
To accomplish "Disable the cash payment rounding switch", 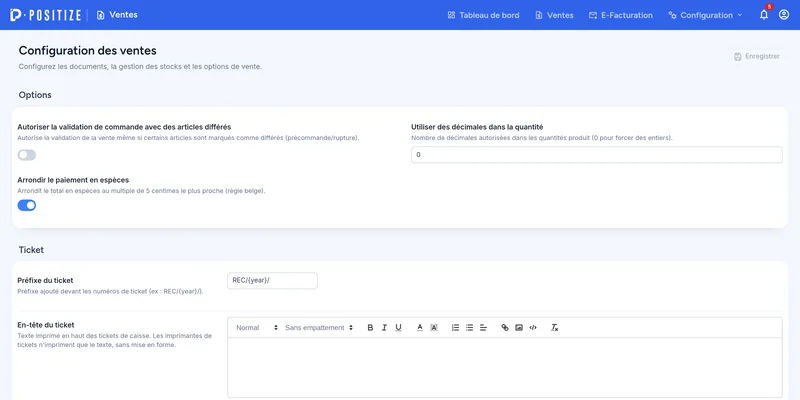I will [27, 205].
